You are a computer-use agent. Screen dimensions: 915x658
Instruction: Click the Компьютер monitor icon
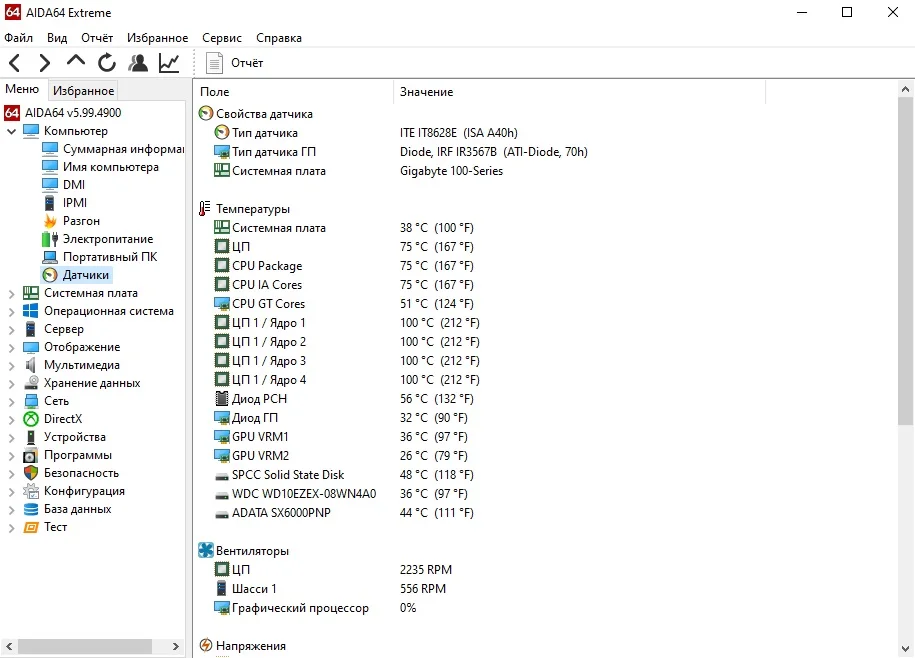coord(31,131)
